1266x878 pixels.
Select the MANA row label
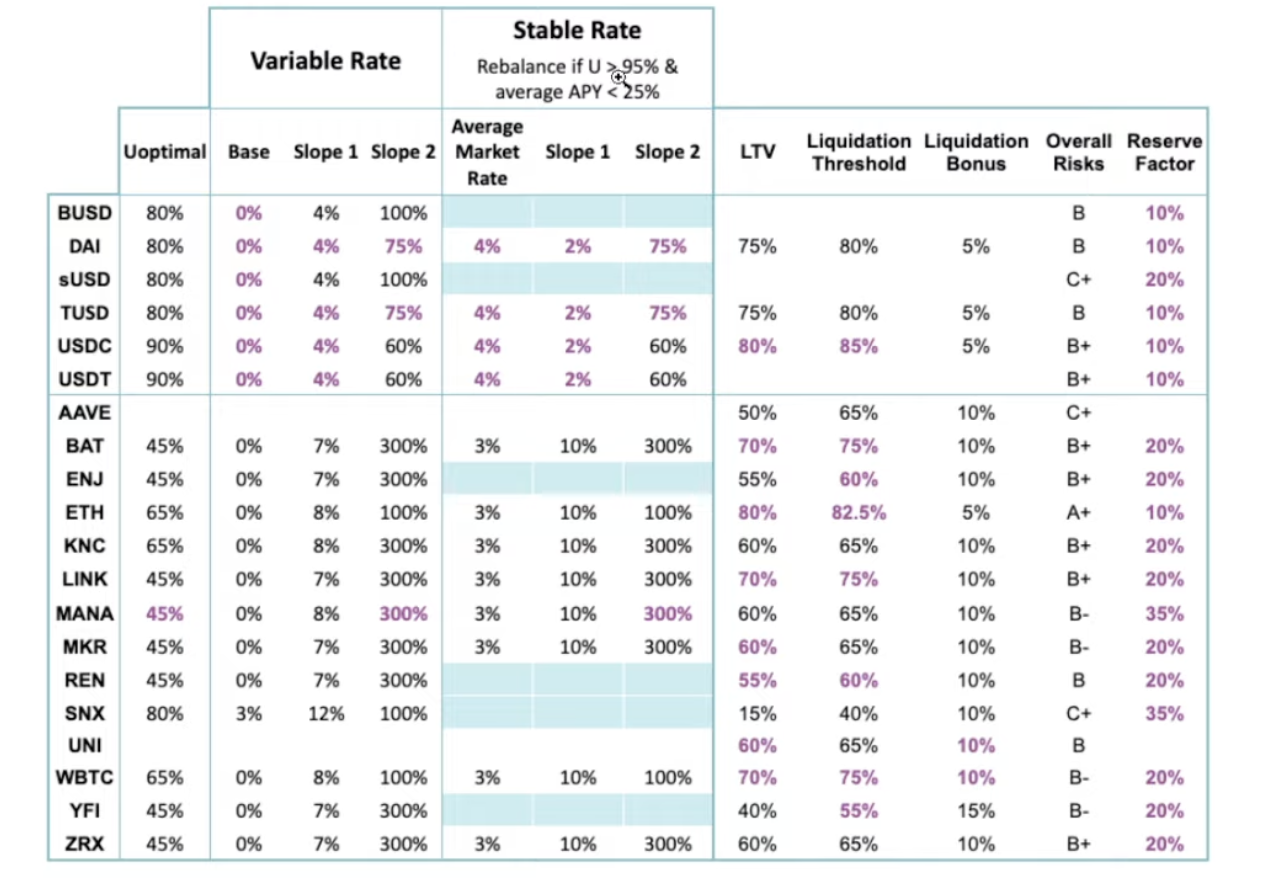coord(85,613)
